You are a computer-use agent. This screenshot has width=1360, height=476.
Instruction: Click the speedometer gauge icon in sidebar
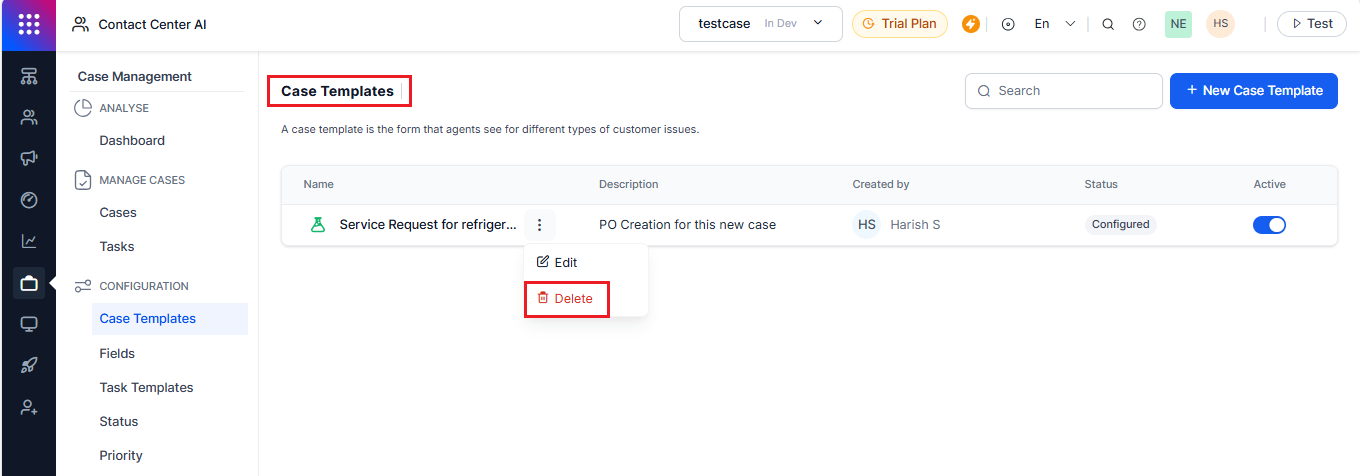click(x=28, y=200)
